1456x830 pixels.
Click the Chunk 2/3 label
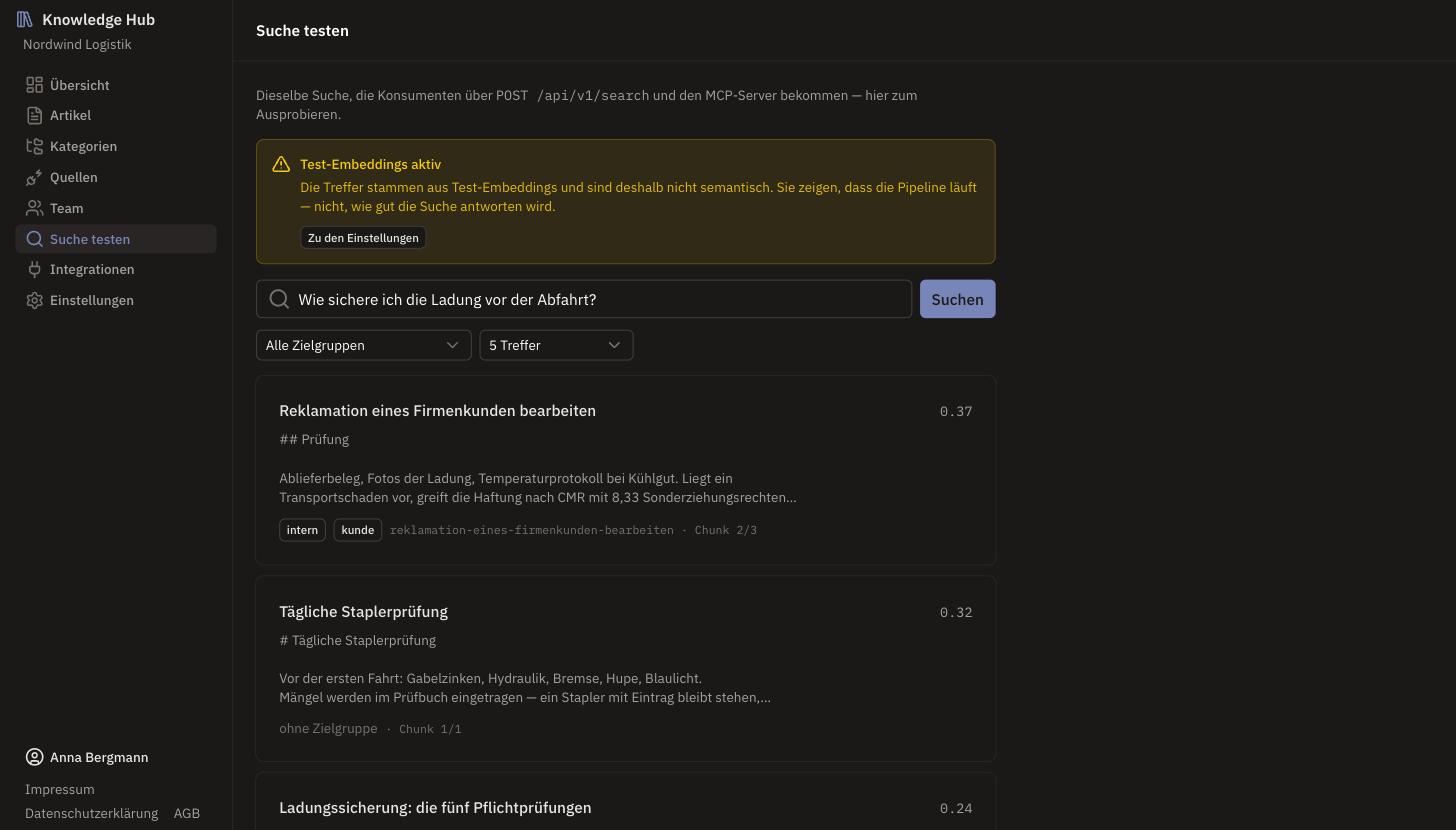[725, 530]
